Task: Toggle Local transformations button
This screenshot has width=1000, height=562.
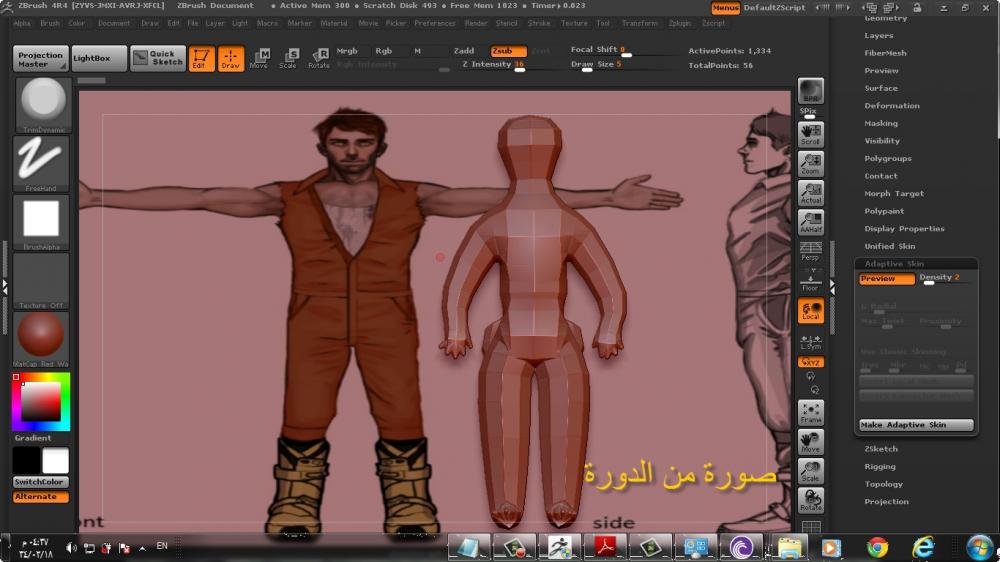Action: (811, 311)
